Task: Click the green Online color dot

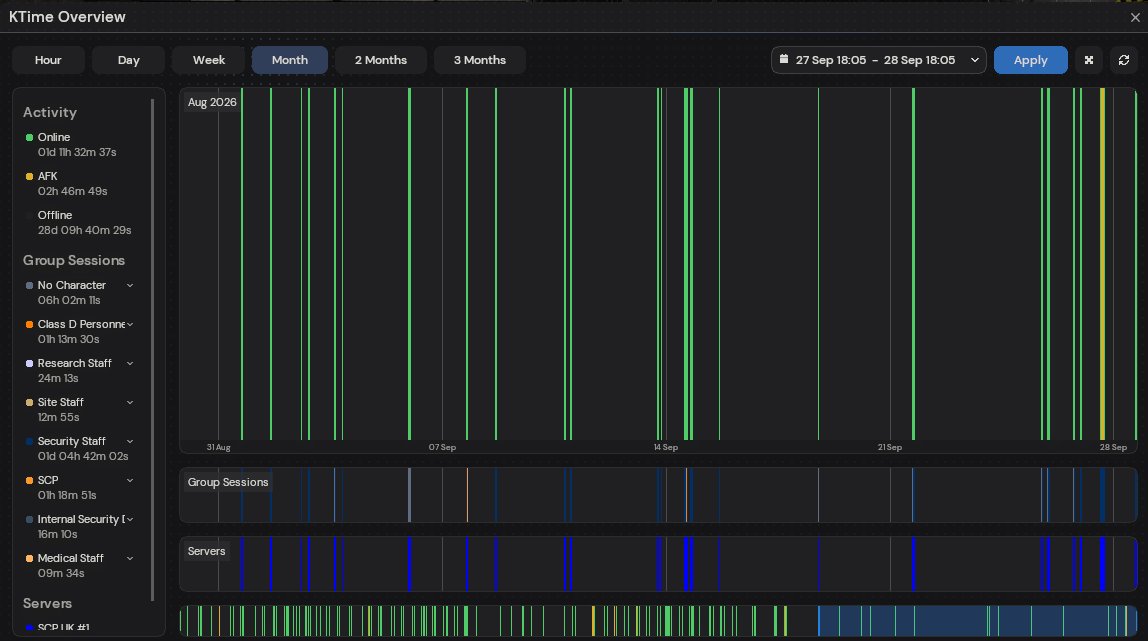Action: point(29,138)
